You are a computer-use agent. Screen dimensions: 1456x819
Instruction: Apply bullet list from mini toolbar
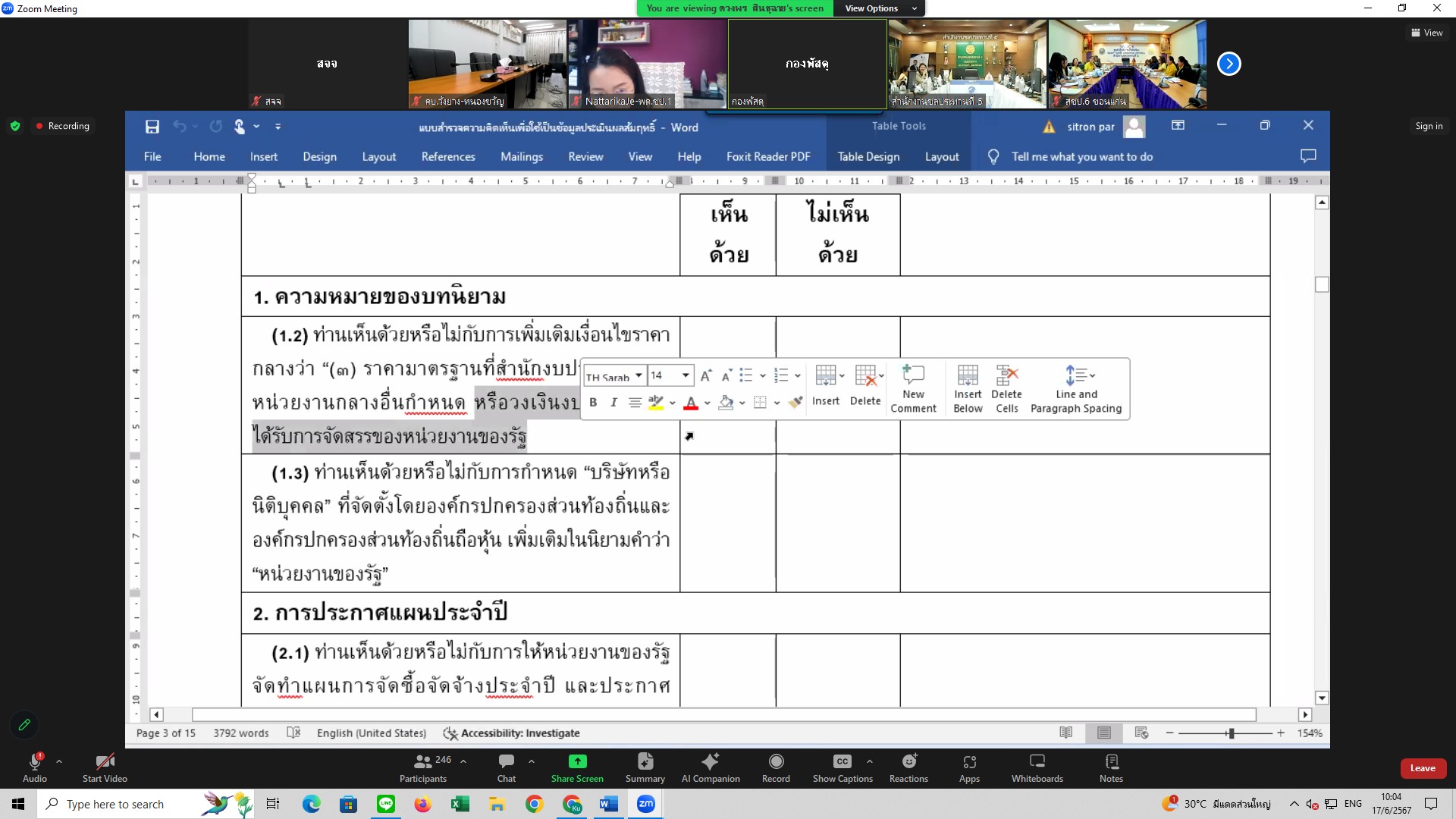tap(746, 375)
